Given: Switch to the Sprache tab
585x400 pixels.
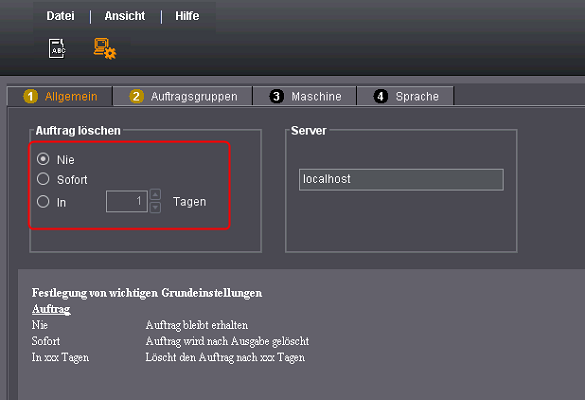Looking at the screenshot, I should point(406,96).
